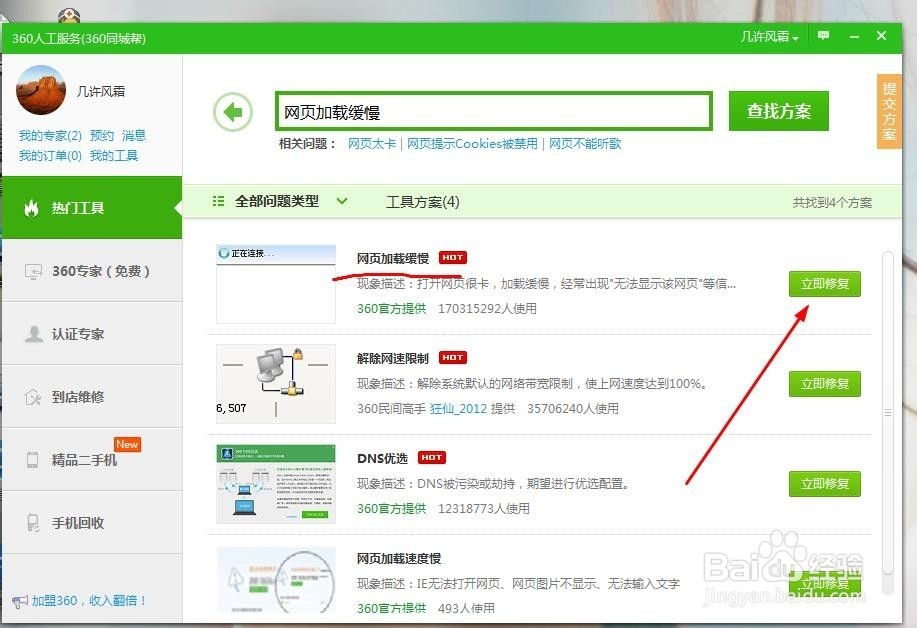Click 立即修复 for 解除网速限制
917x628 pixels.
pos(825,384)
